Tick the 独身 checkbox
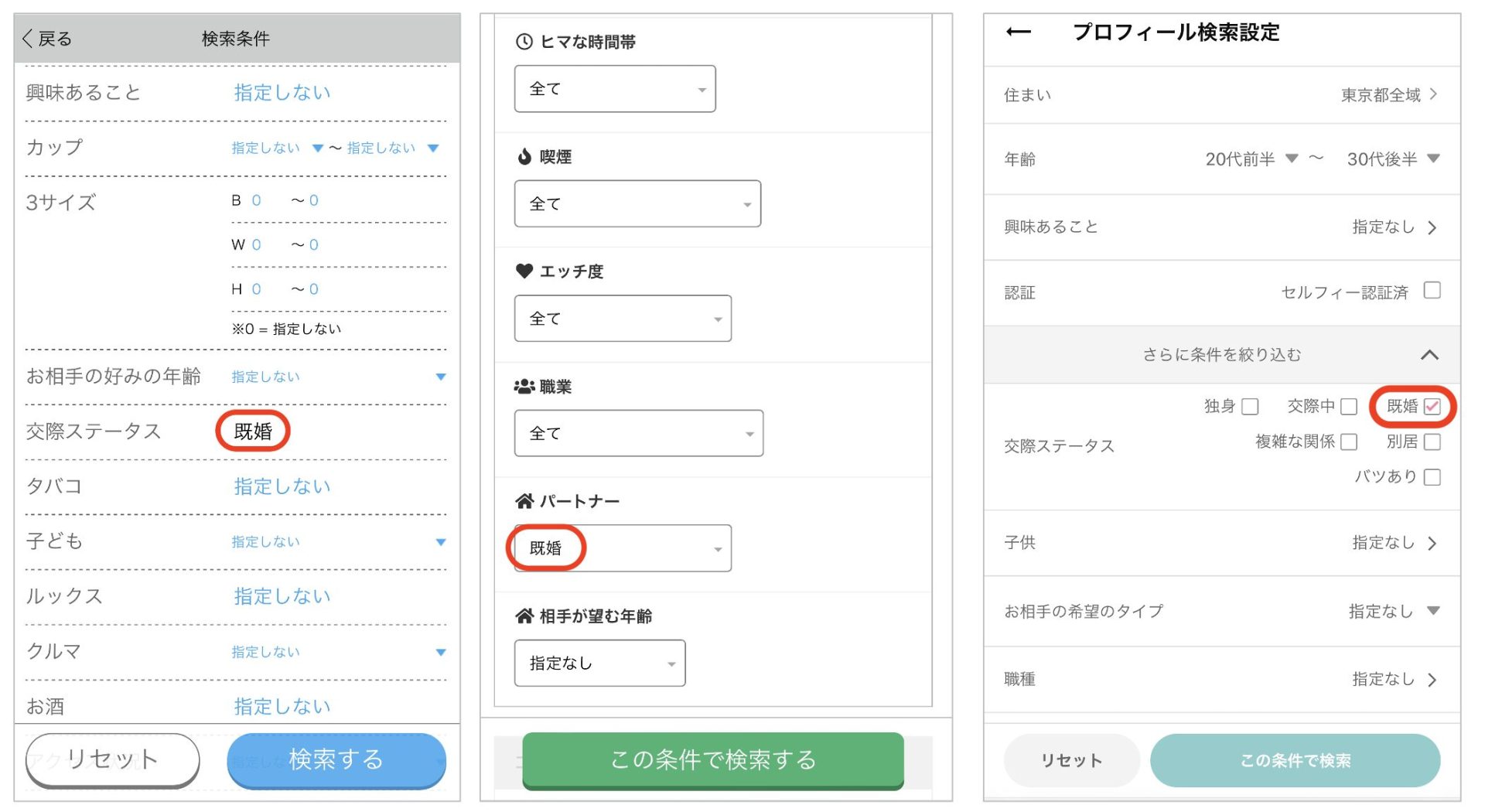The width and height of the screenshot is (1485, 812). pos(1250,407)
